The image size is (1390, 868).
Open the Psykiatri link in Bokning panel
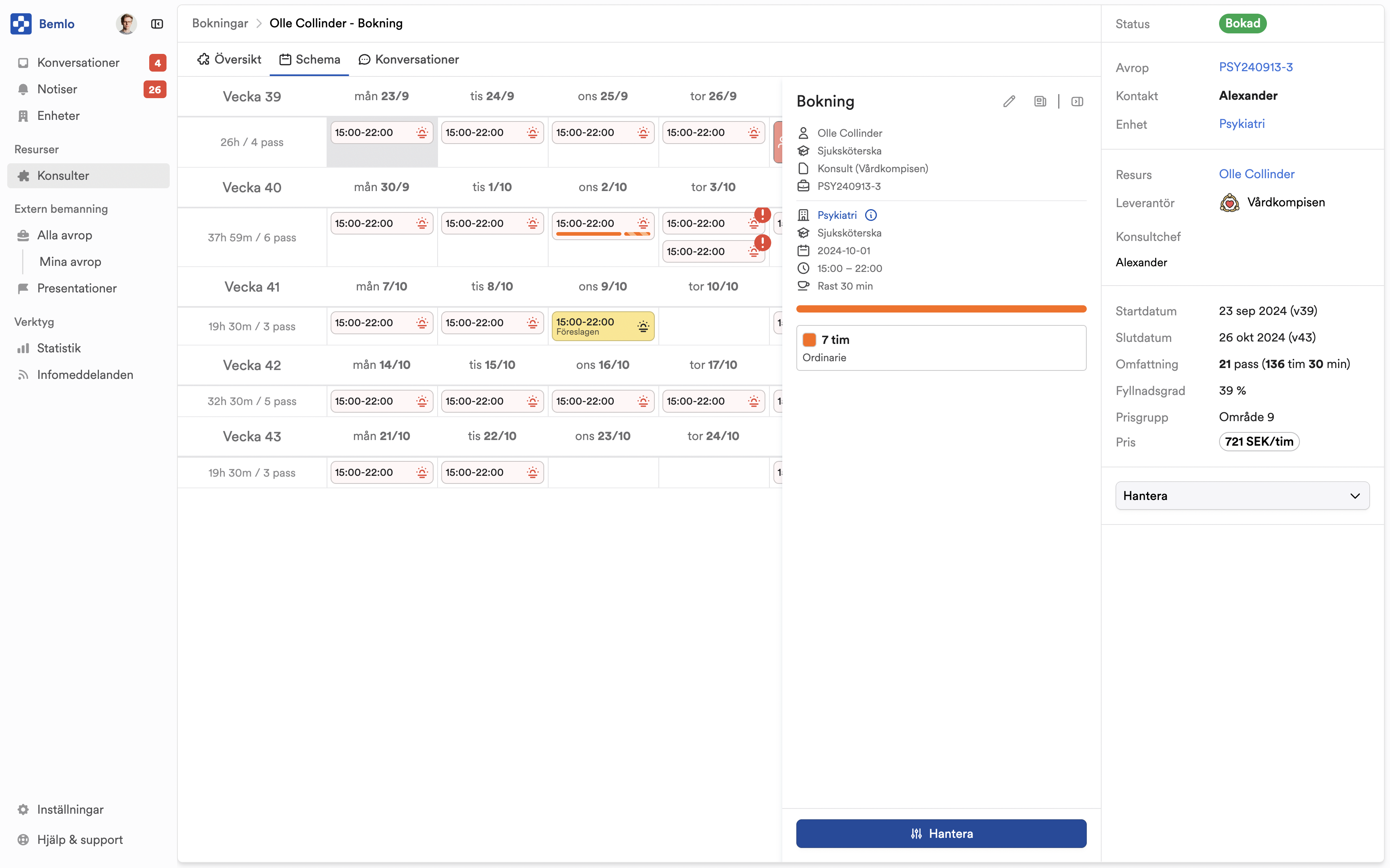837,215
